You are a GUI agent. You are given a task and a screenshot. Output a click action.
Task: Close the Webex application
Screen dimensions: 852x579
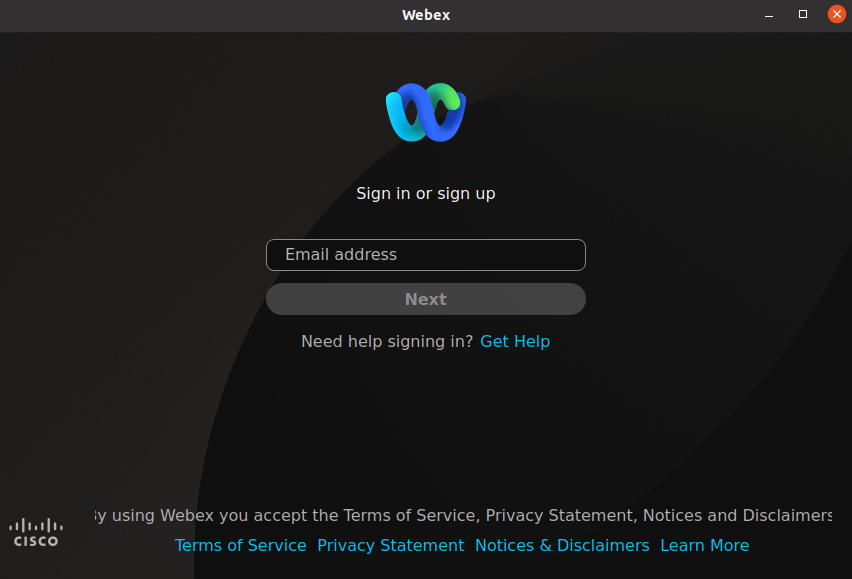[837, 14]
